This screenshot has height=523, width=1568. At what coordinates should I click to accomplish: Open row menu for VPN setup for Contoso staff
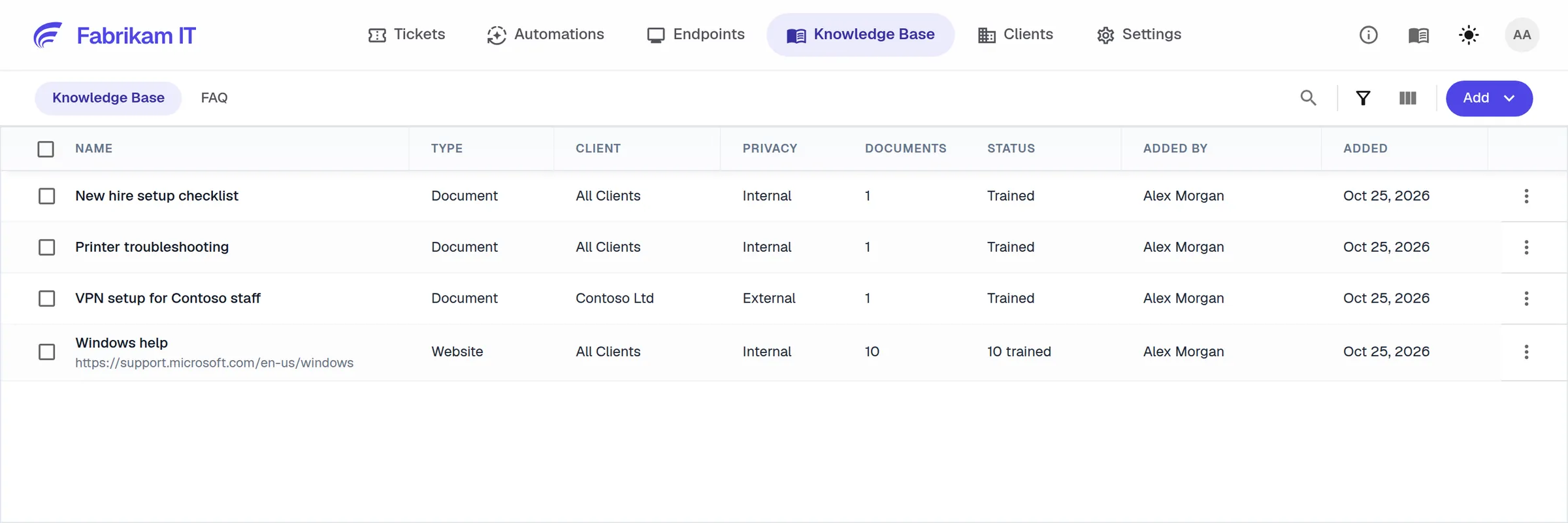1526,298
